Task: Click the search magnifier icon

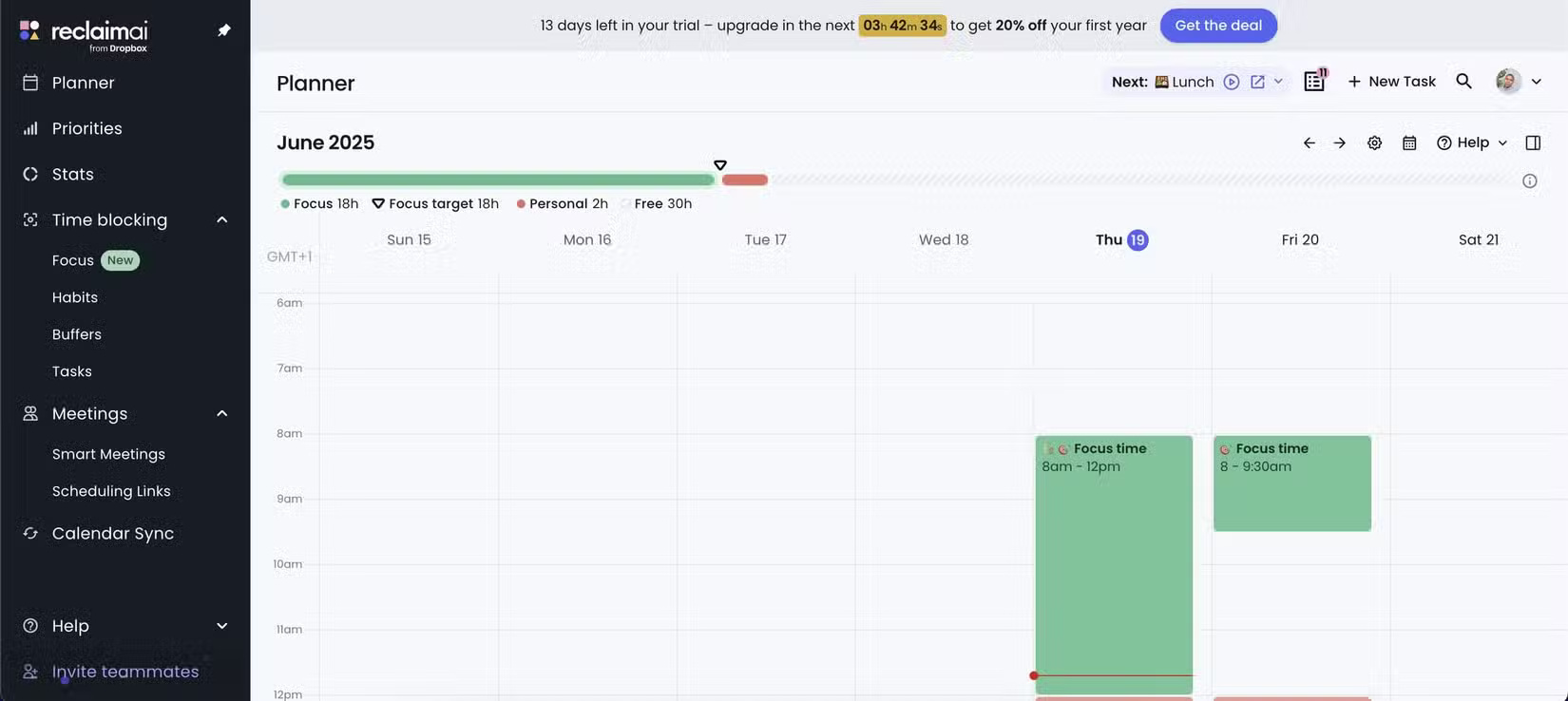Action: 1463,82
